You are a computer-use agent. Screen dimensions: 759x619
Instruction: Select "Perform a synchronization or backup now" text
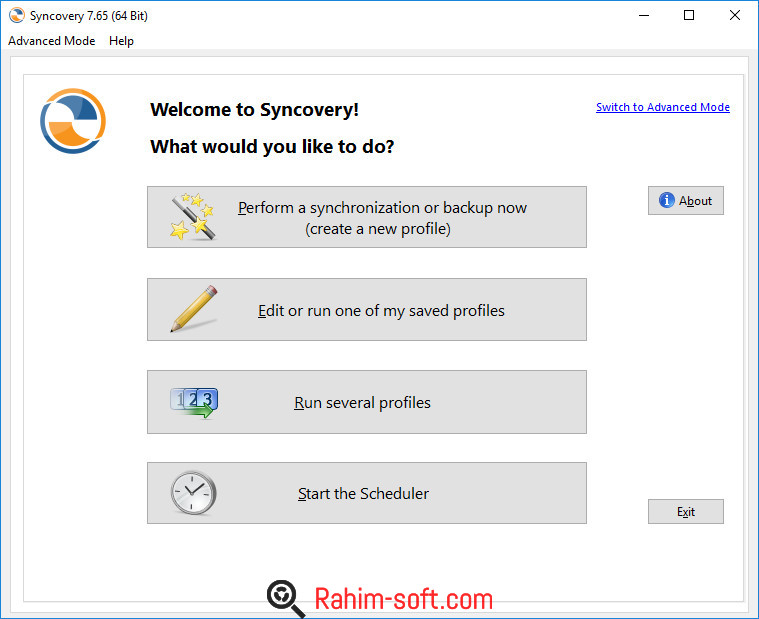382,208
